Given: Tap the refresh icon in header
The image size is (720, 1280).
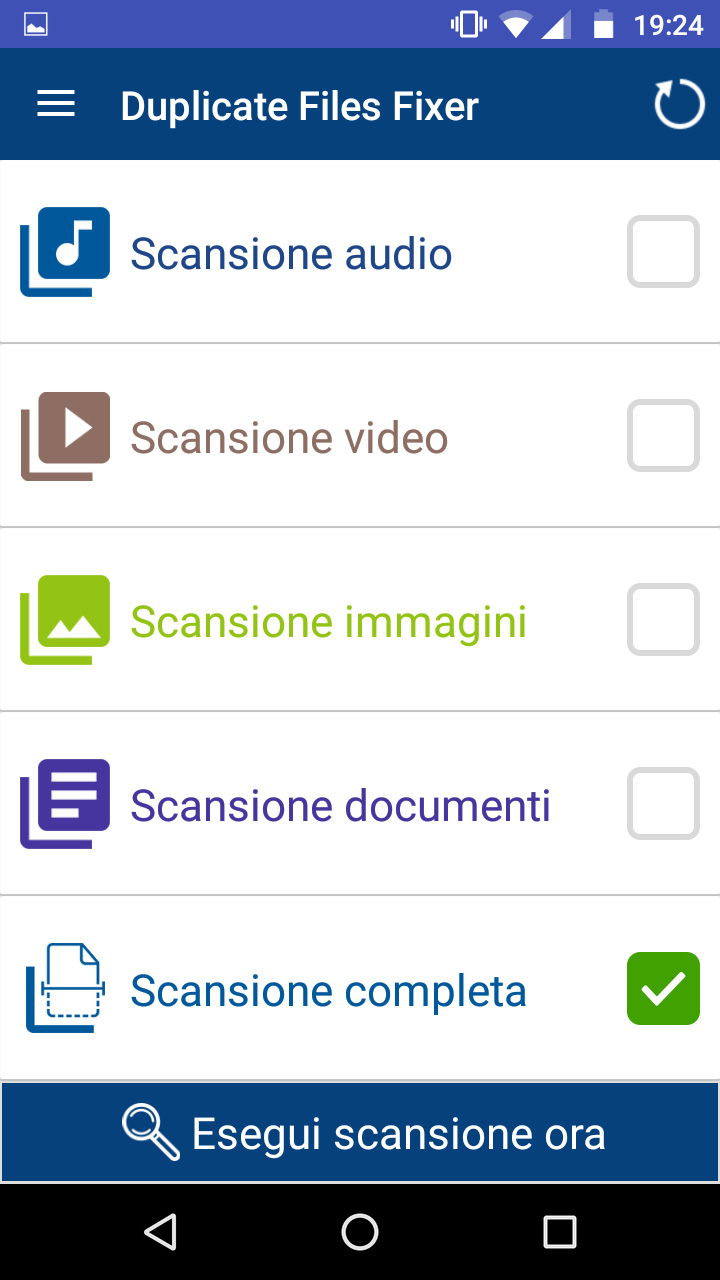Looking at the screenshot, I should 679,104.
